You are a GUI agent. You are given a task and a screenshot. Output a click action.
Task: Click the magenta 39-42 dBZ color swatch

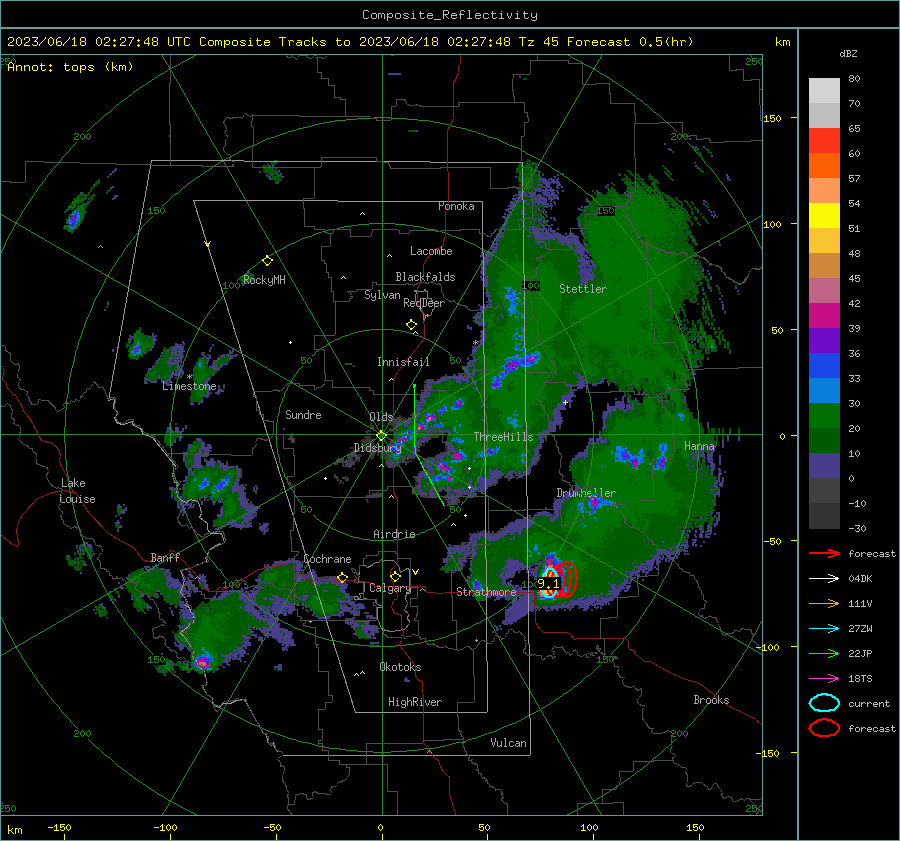click(x=824, y=316)
